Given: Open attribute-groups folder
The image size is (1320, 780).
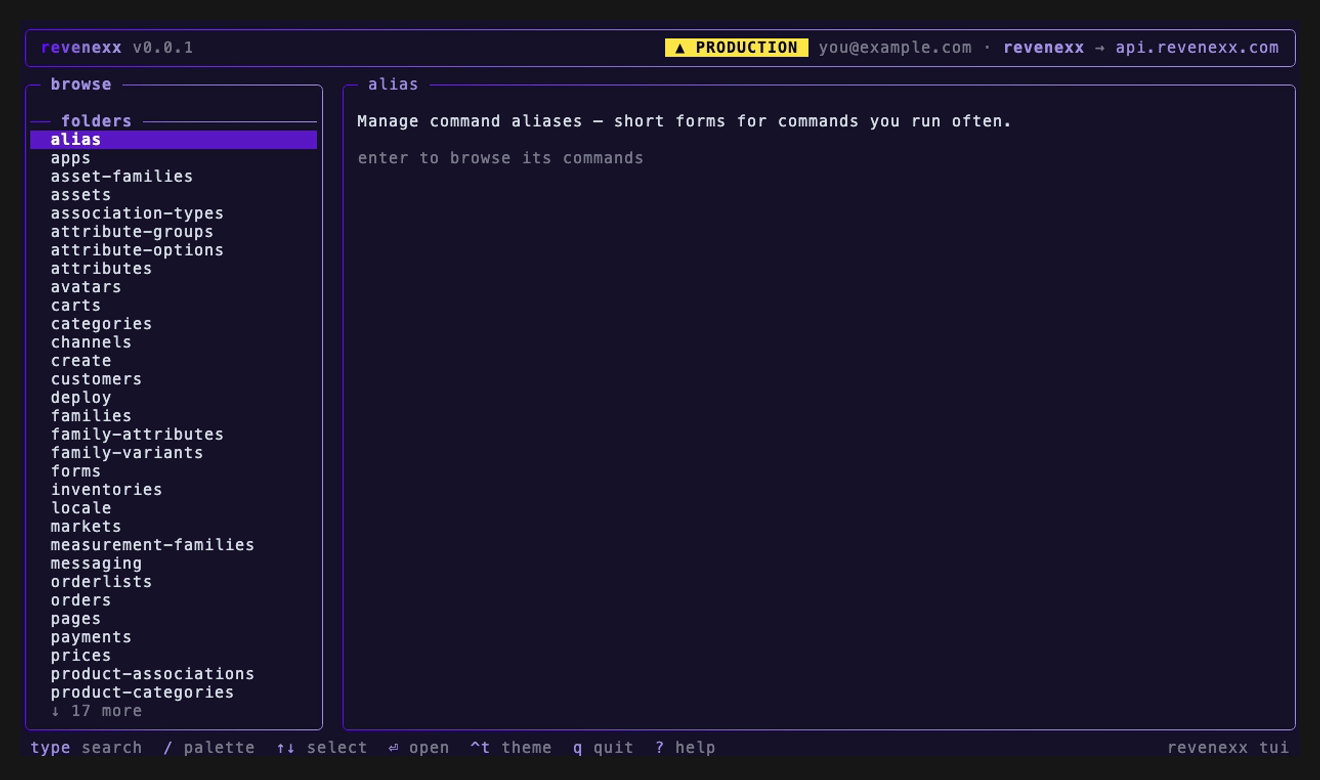Looking at the screenshot, I should coord(173,232).
